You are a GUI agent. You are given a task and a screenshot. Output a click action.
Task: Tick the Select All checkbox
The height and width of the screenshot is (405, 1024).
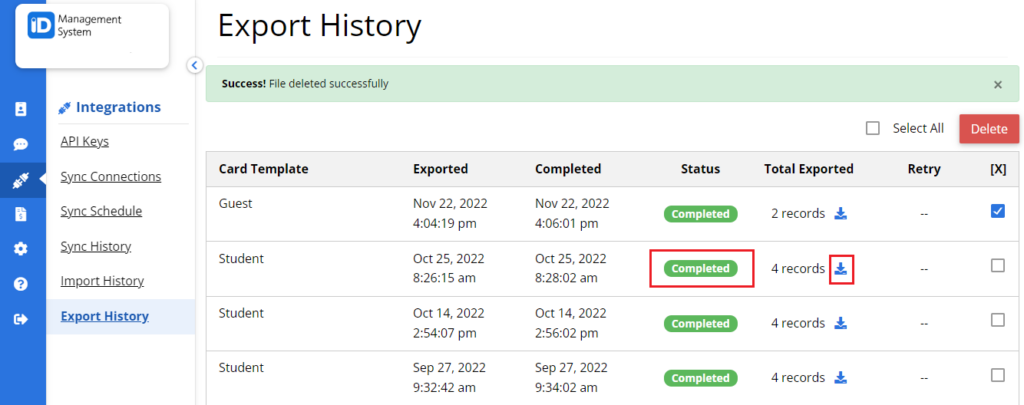(x=872, y=128)
